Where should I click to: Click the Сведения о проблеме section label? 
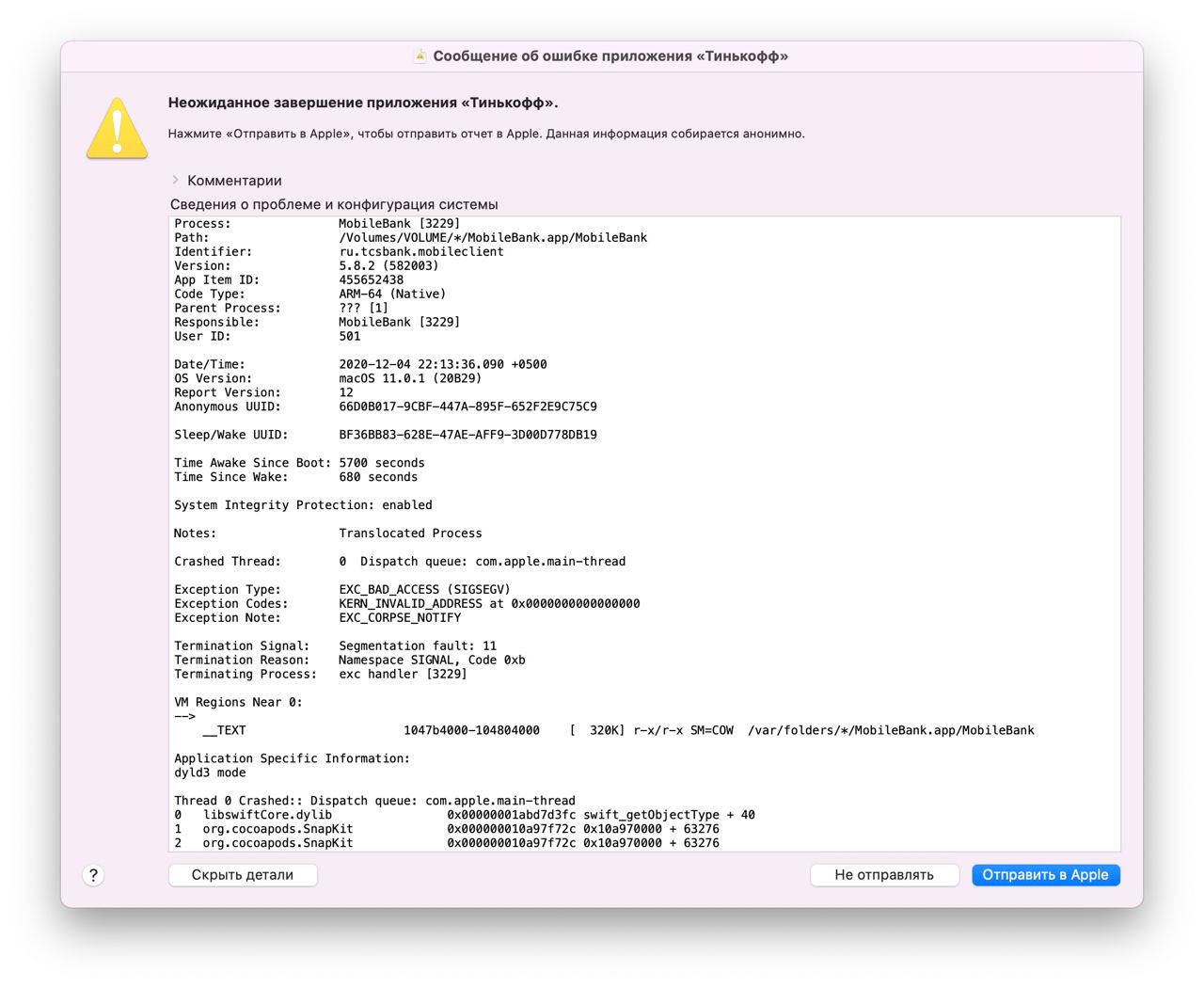(334, 205)
